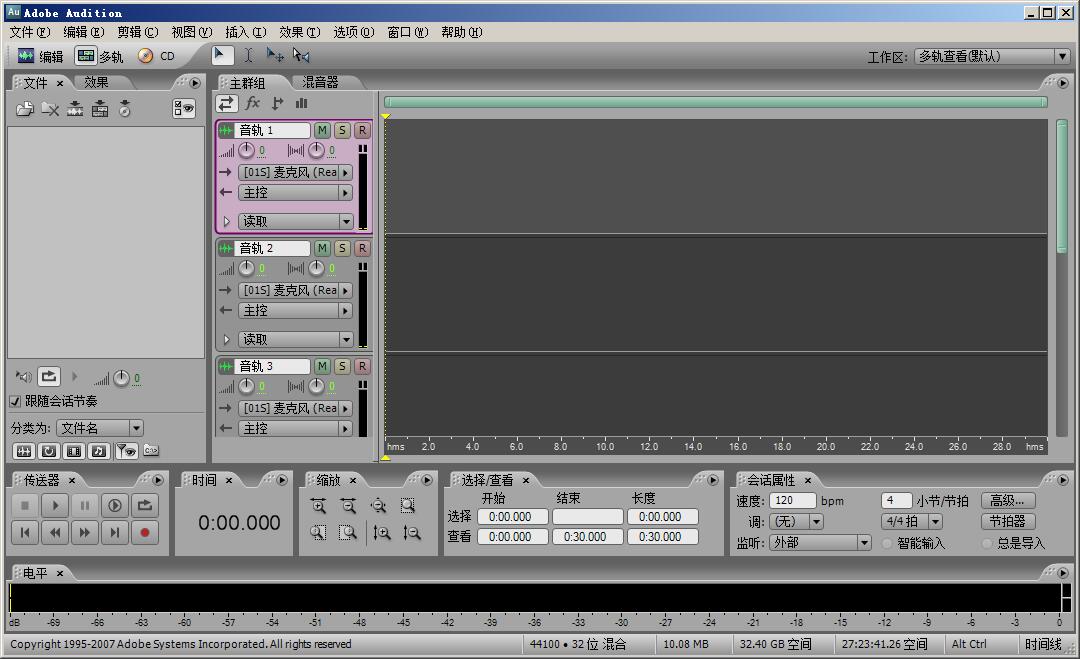Image resolution: width=1080 pixels, height=659 pixels.
Task: Select the Scrub tool
Action: (301, 55)
